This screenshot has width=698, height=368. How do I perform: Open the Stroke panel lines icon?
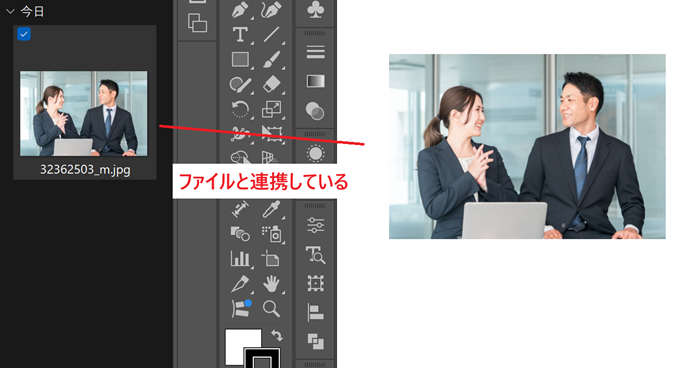coord(315,53)
